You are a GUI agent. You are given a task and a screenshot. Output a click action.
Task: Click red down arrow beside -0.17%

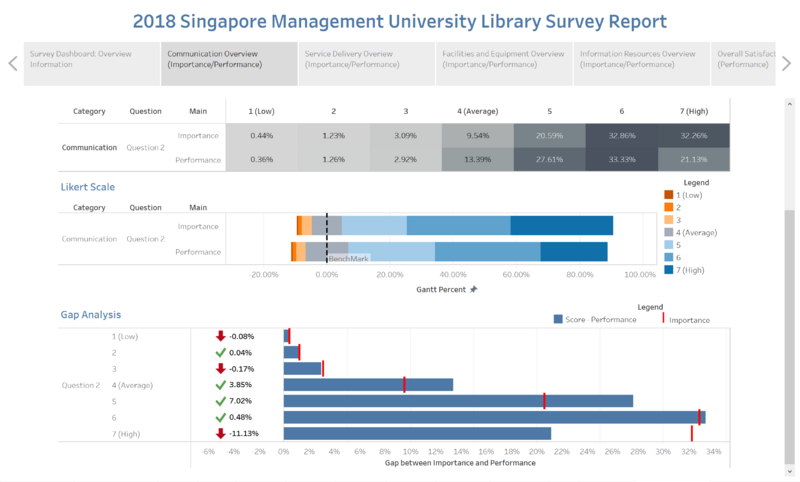[220, 368]
